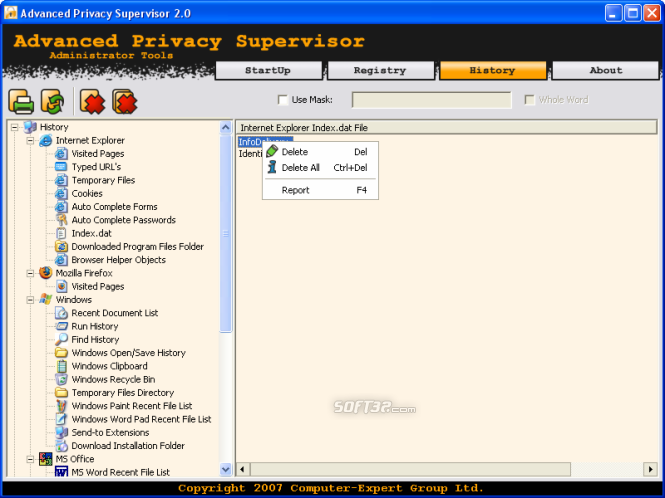Maximize the Advanced Privacy Supervisor window
Image resolution: width=665 pixels, height=498 pixels.
coord(632,13)
